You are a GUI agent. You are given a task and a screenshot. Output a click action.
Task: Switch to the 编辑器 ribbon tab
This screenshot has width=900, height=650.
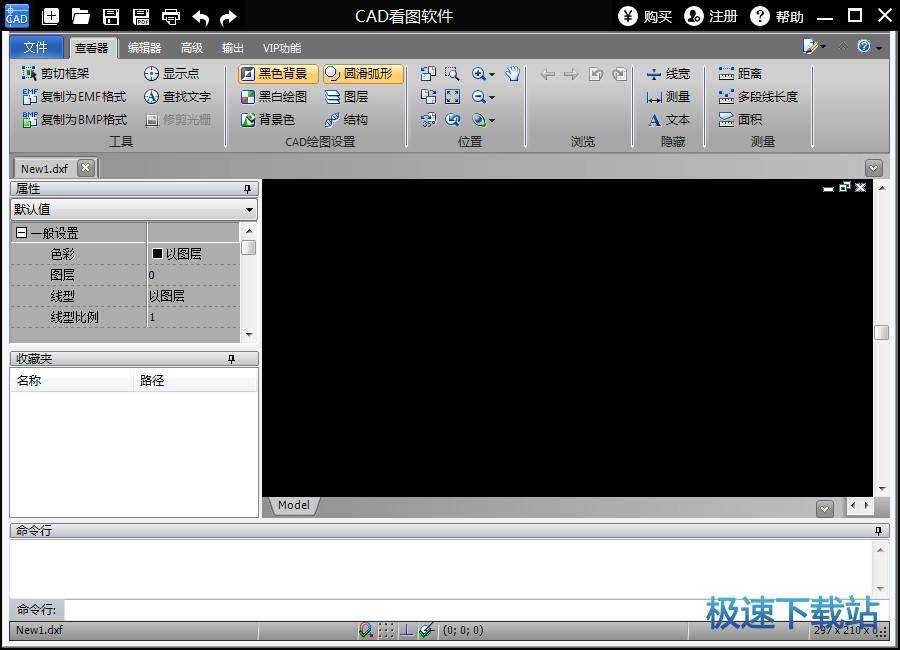point(144,48)
